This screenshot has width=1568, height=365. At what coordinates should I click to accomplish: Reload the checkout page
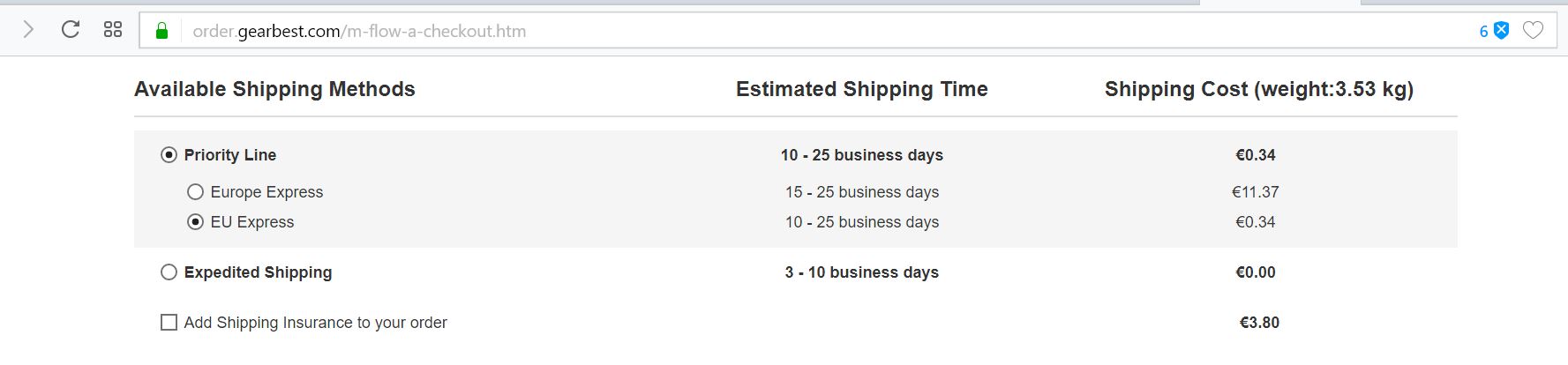point(71,30)
